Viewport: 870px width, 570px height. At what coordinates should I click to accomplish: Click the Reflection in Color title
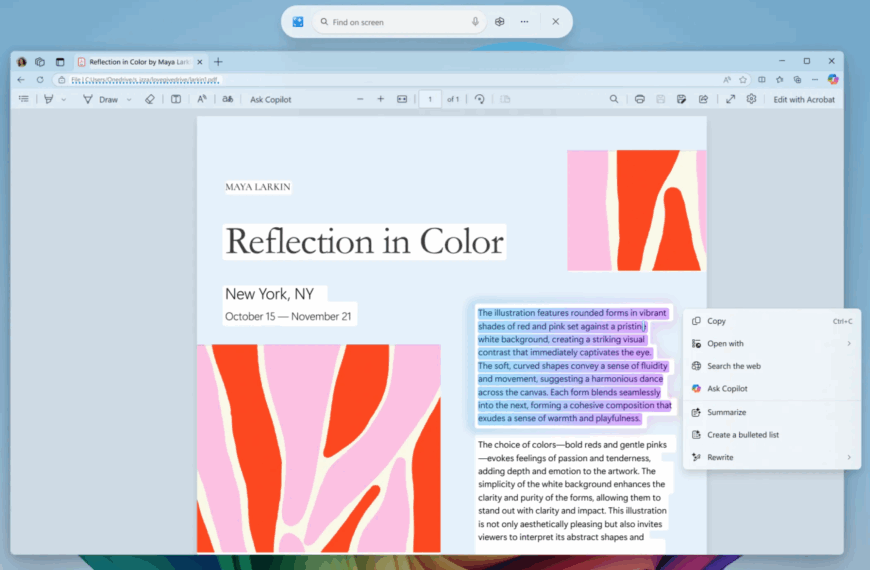point(365,242)
